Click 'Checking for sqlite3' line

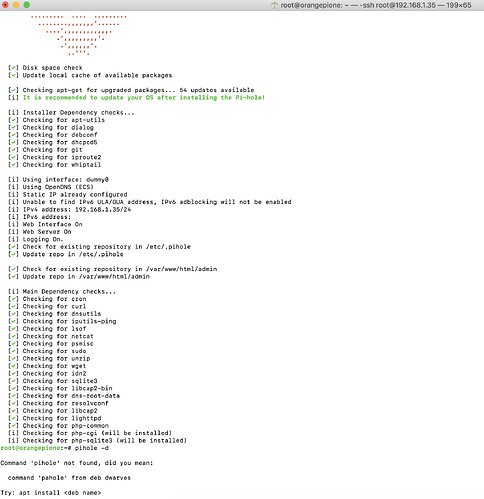(x=53, y=381)
